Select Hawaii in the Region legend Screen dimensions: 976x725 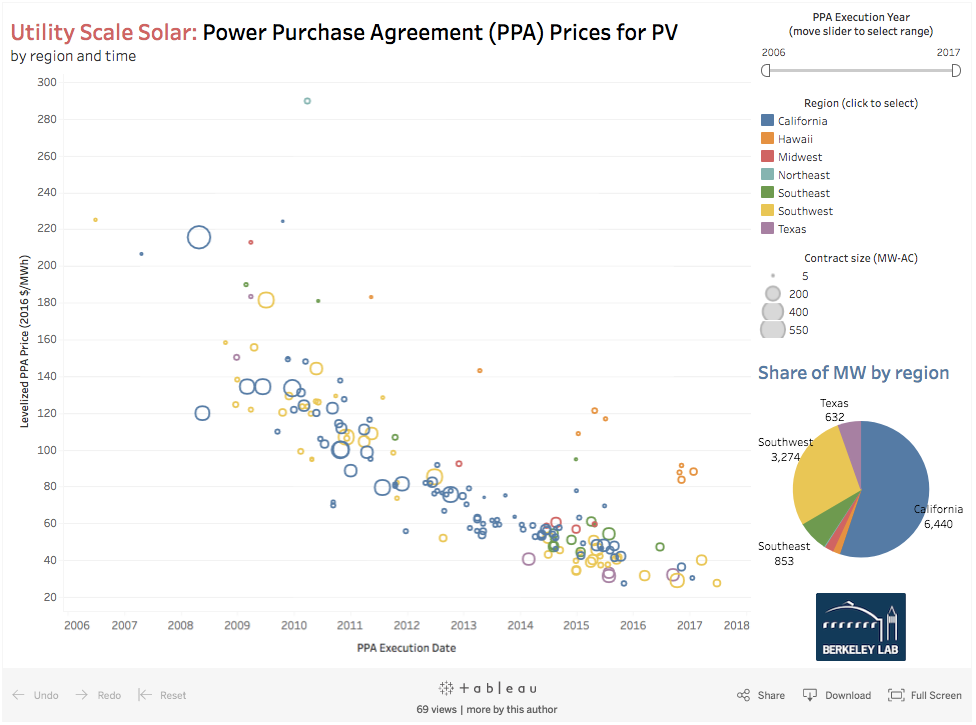pos(766,139)
